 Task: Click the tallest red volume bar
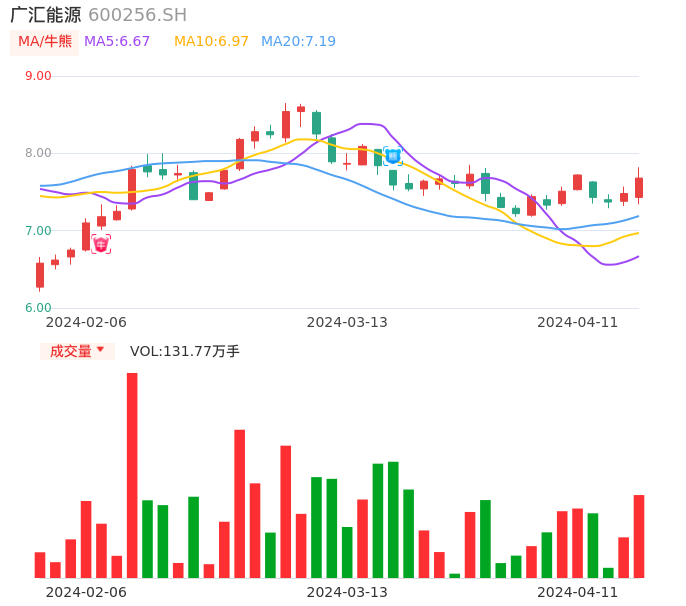pyautogui.click(x=132, y=475)
